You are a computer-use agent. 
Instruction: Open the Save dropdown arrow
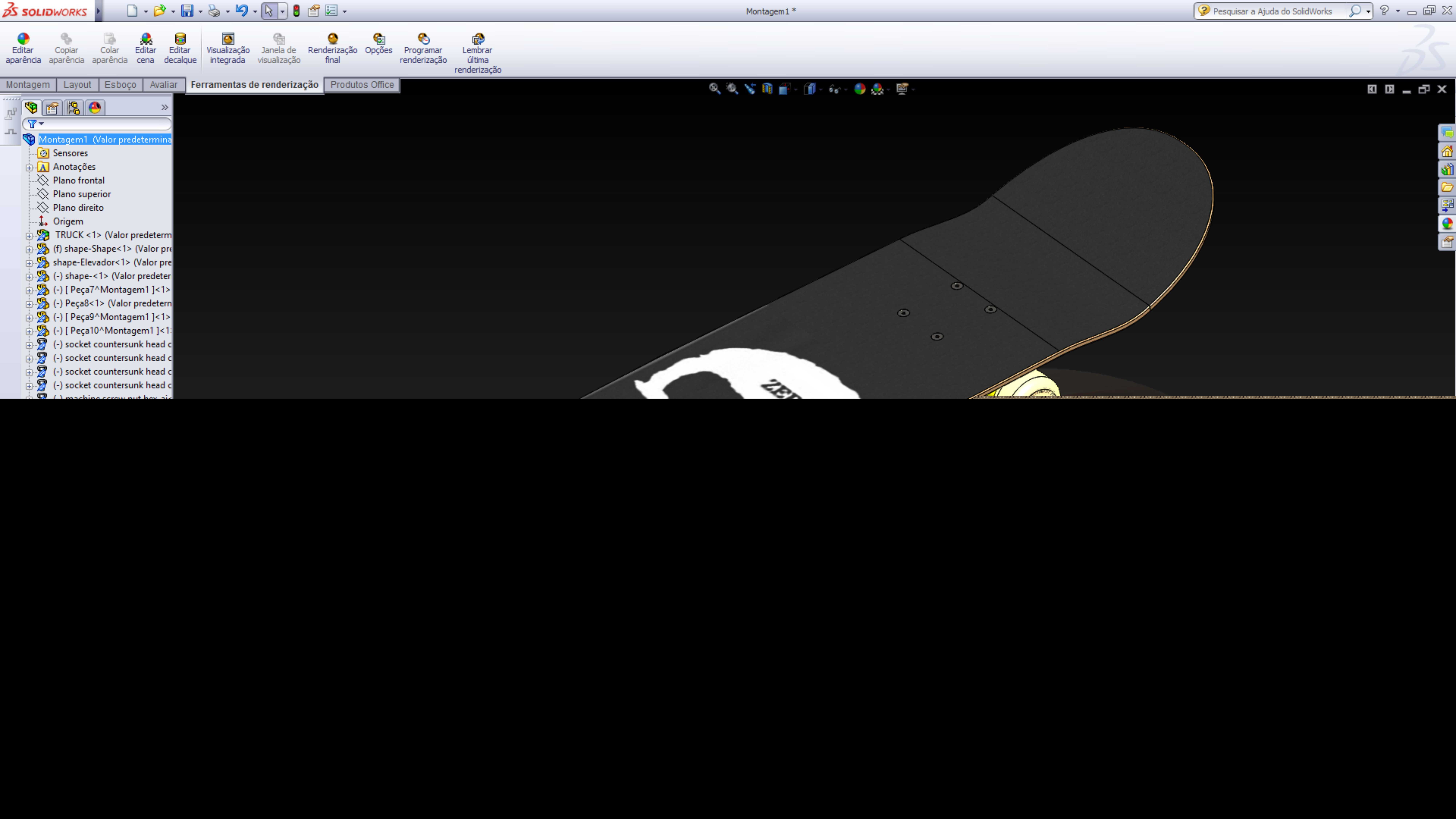[201, 11]
